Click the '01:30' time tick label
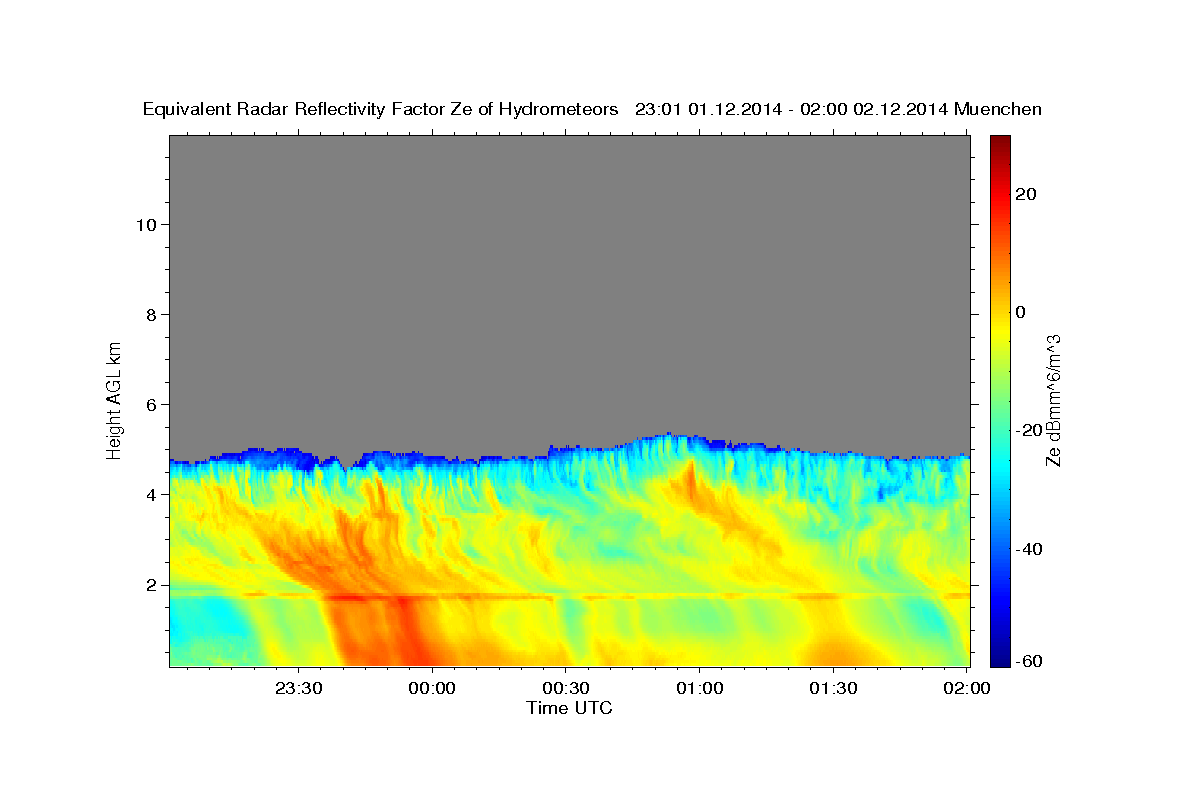 click(x=833, y=688)
